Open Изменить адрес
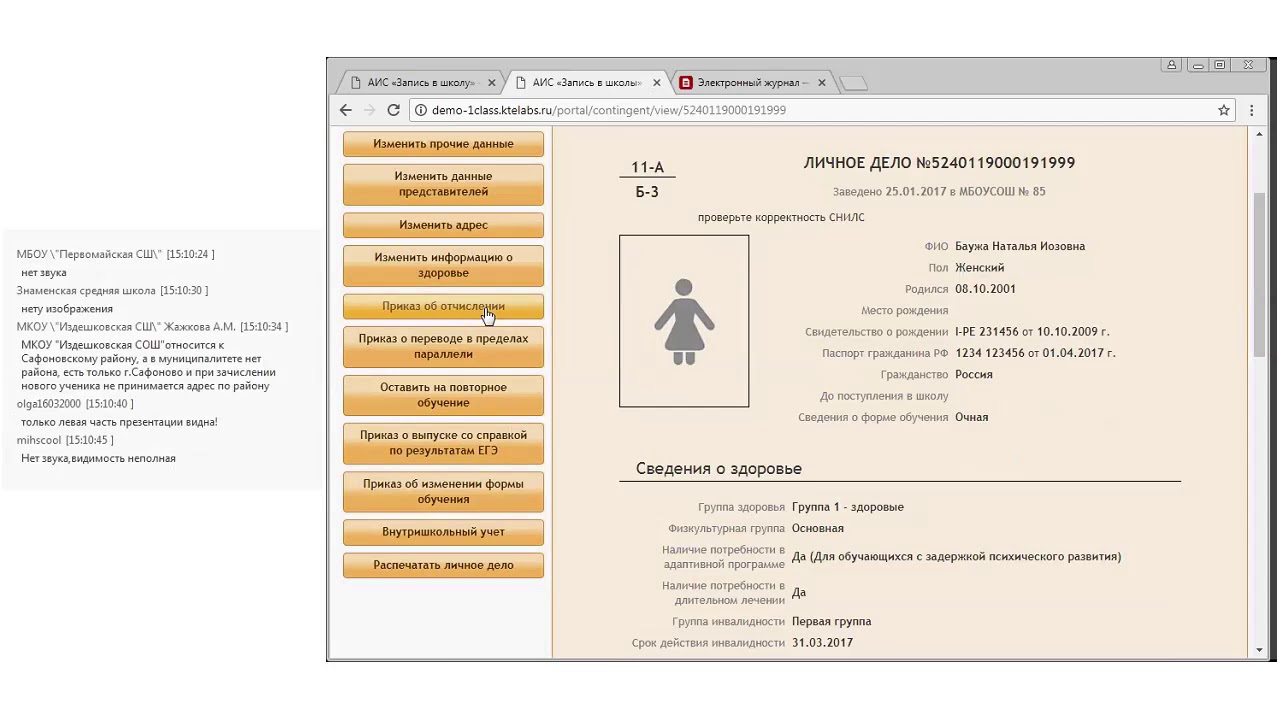 click(x=443, y=225)
